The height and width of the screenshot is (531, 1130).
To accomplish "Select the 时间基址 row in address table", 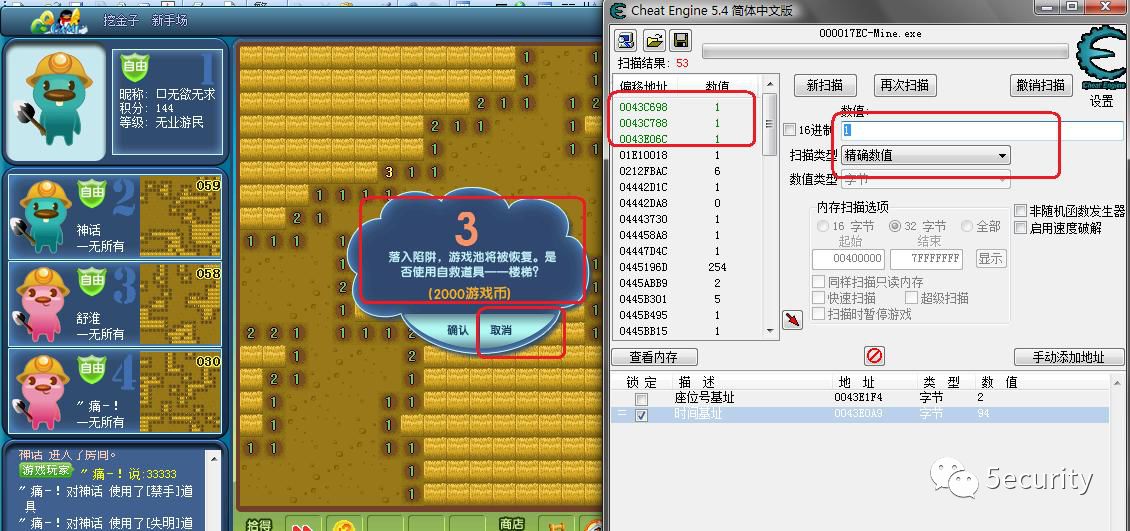I will 858,414.
